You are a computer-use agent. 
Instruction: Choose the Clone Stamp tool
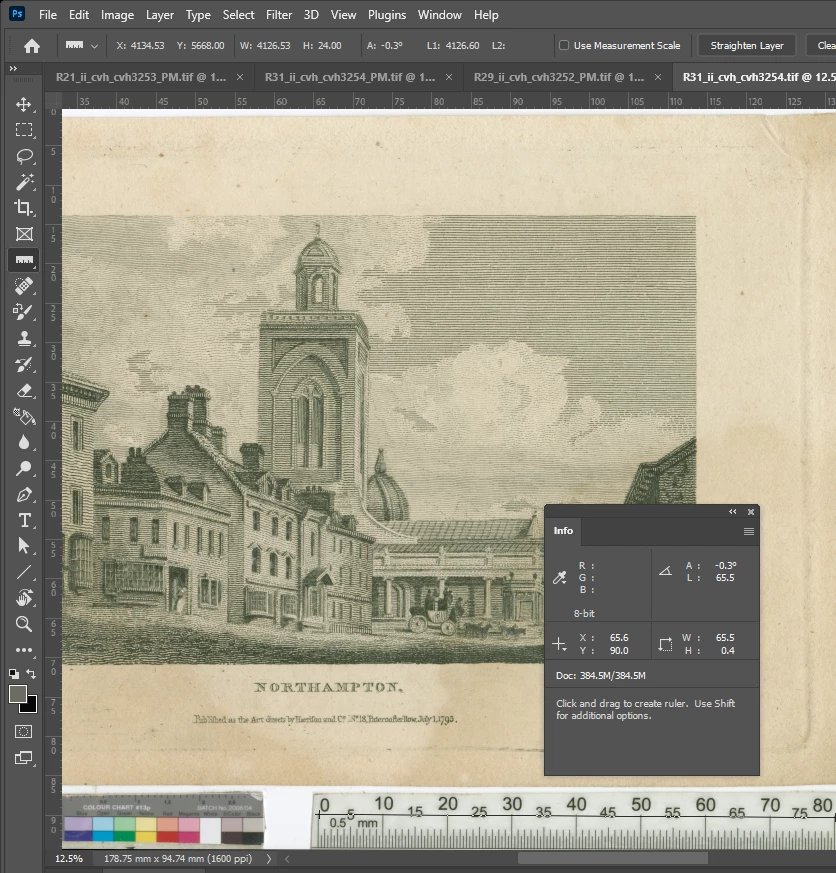pos(24,338)
